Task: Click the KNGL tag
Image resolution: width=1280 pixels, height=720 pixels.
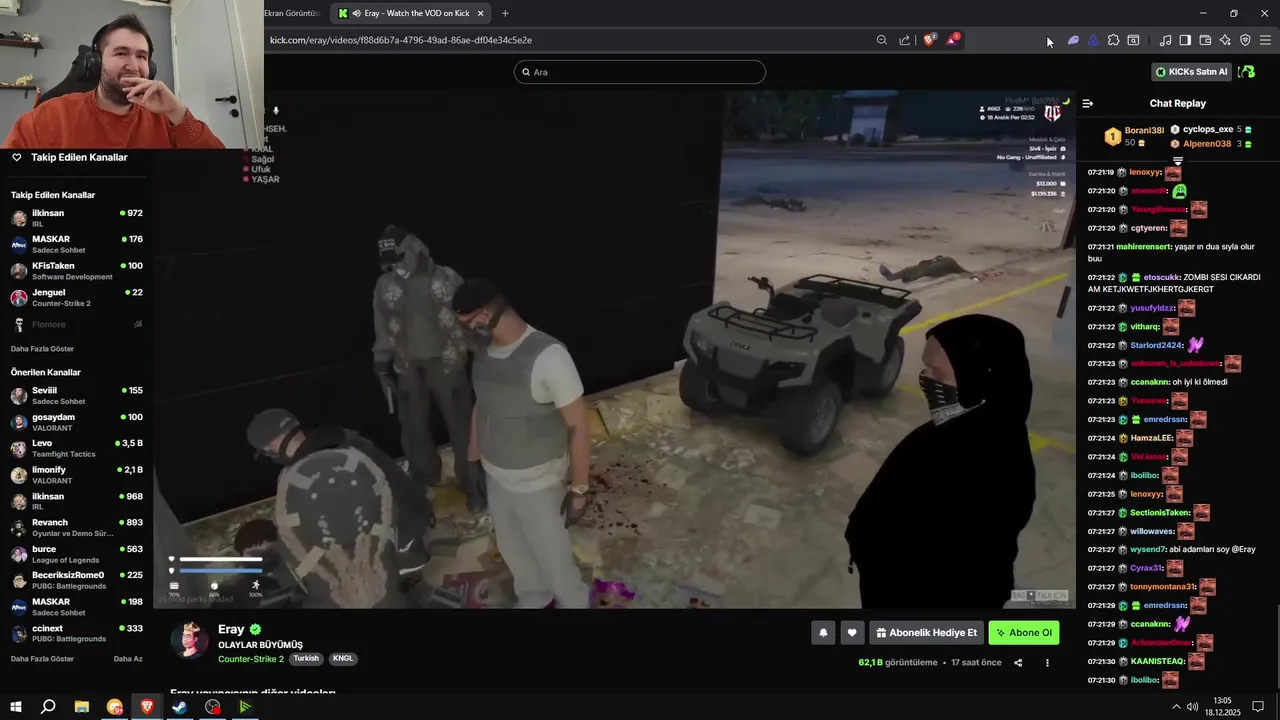Action: (x=343, y=659)
